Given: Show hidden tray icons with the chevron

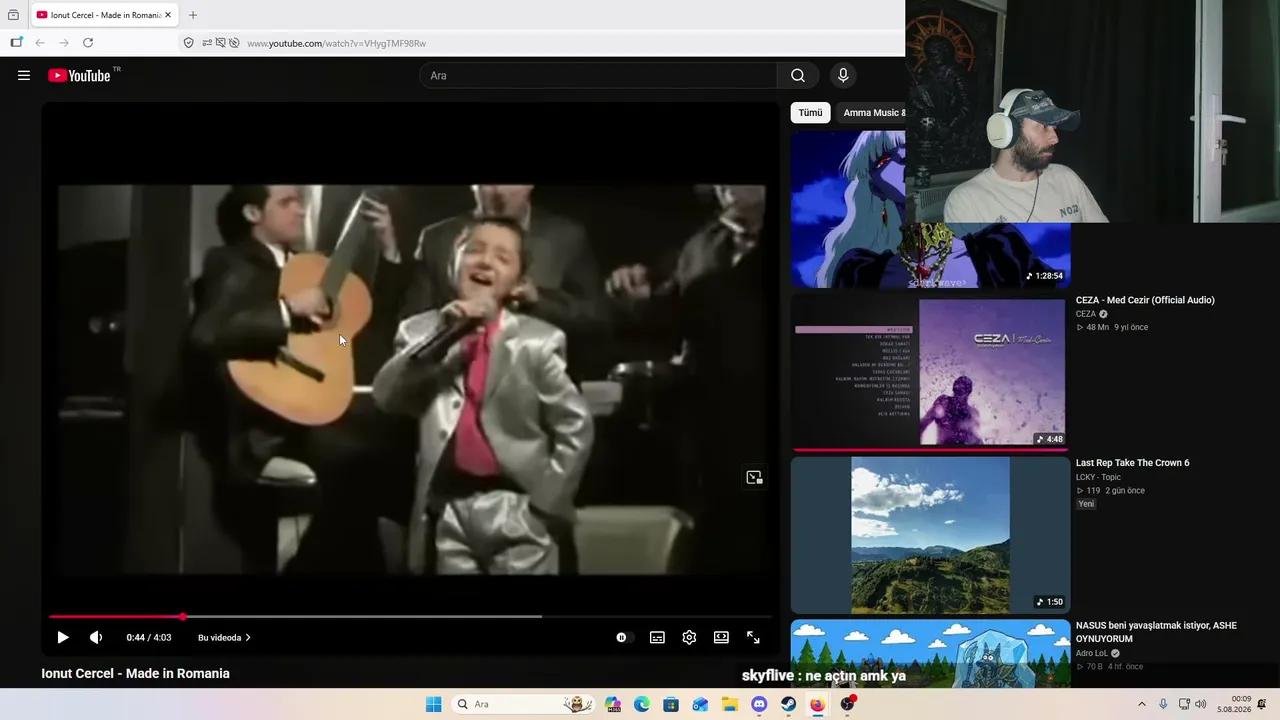Looking at the screenshot, I should (x=1142, y=704).
